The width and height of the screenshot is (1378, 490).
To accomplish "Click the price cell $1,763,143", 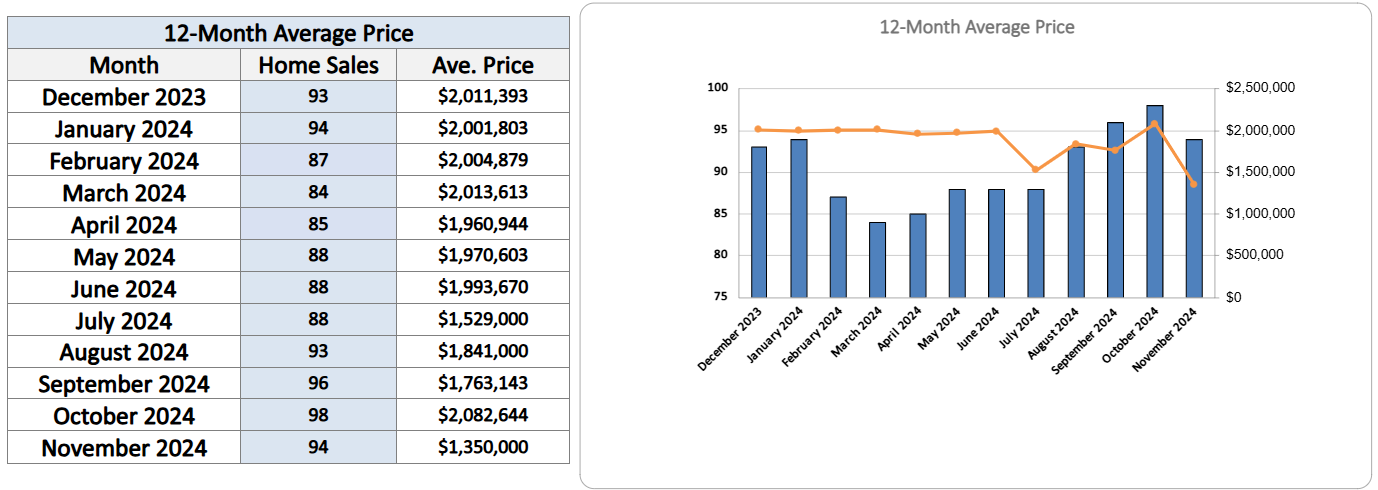I will pyautogui.click(x=483, y=384).
